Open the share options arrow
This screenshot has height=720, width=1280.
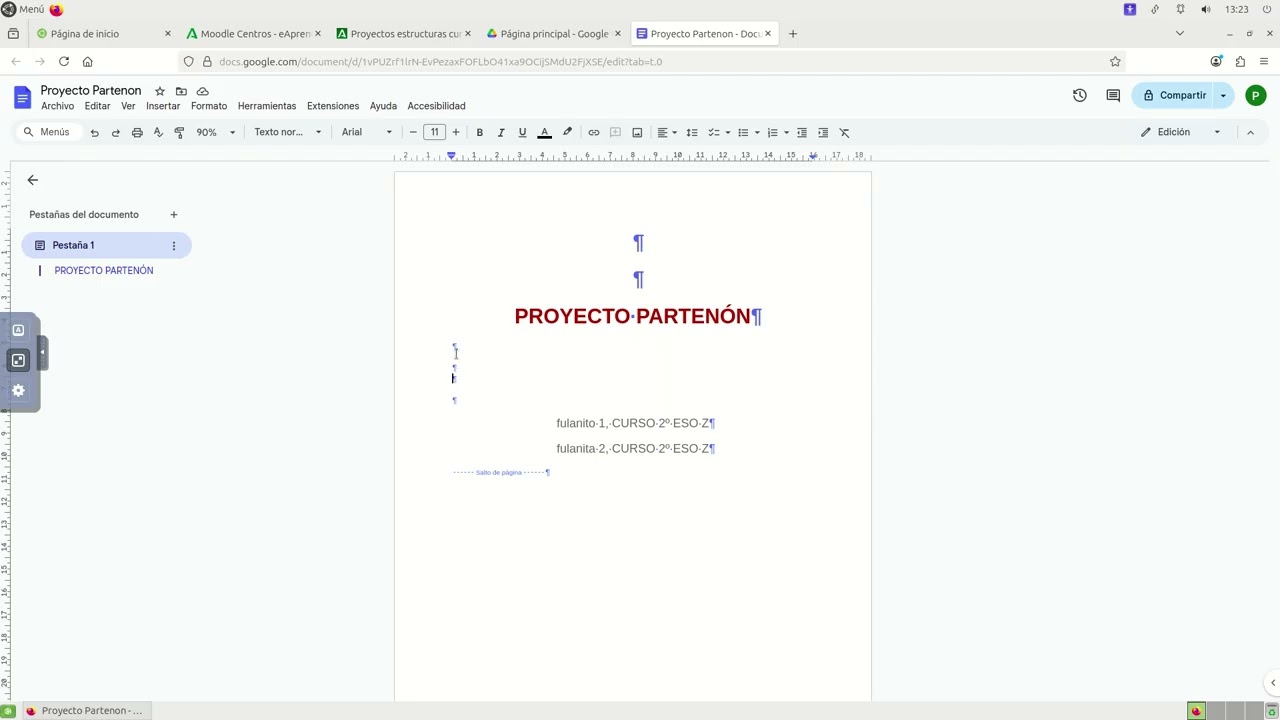1224,95
